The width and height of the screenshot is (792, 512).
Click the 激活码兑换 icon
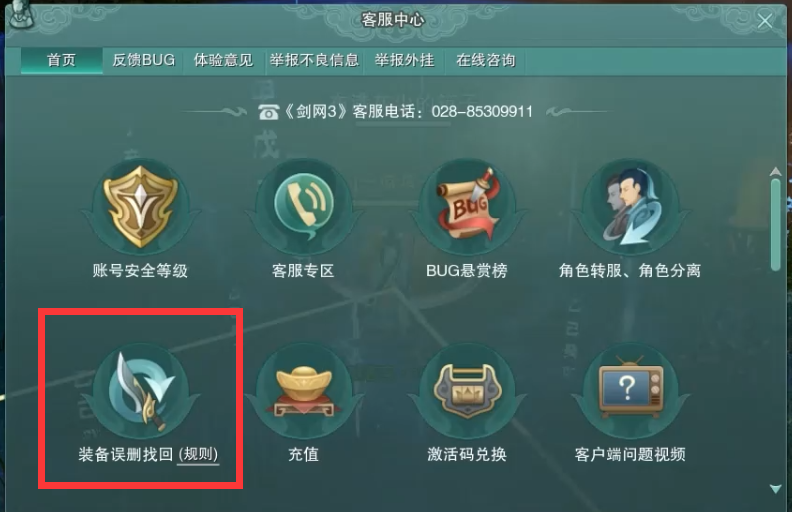click(467, 391)
